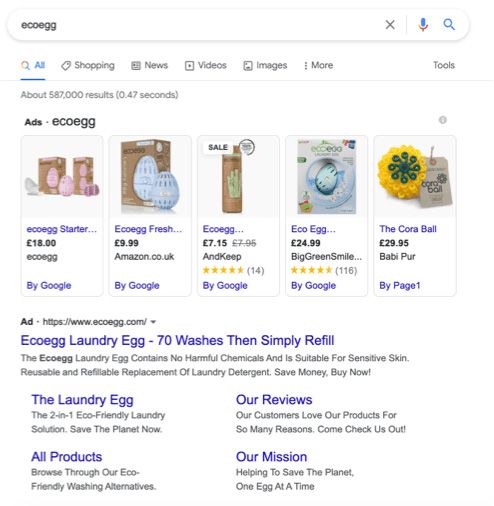Screen dimensions: 494x506
Task: Open the ecoegg Starter product image
Action: (62, 177)
